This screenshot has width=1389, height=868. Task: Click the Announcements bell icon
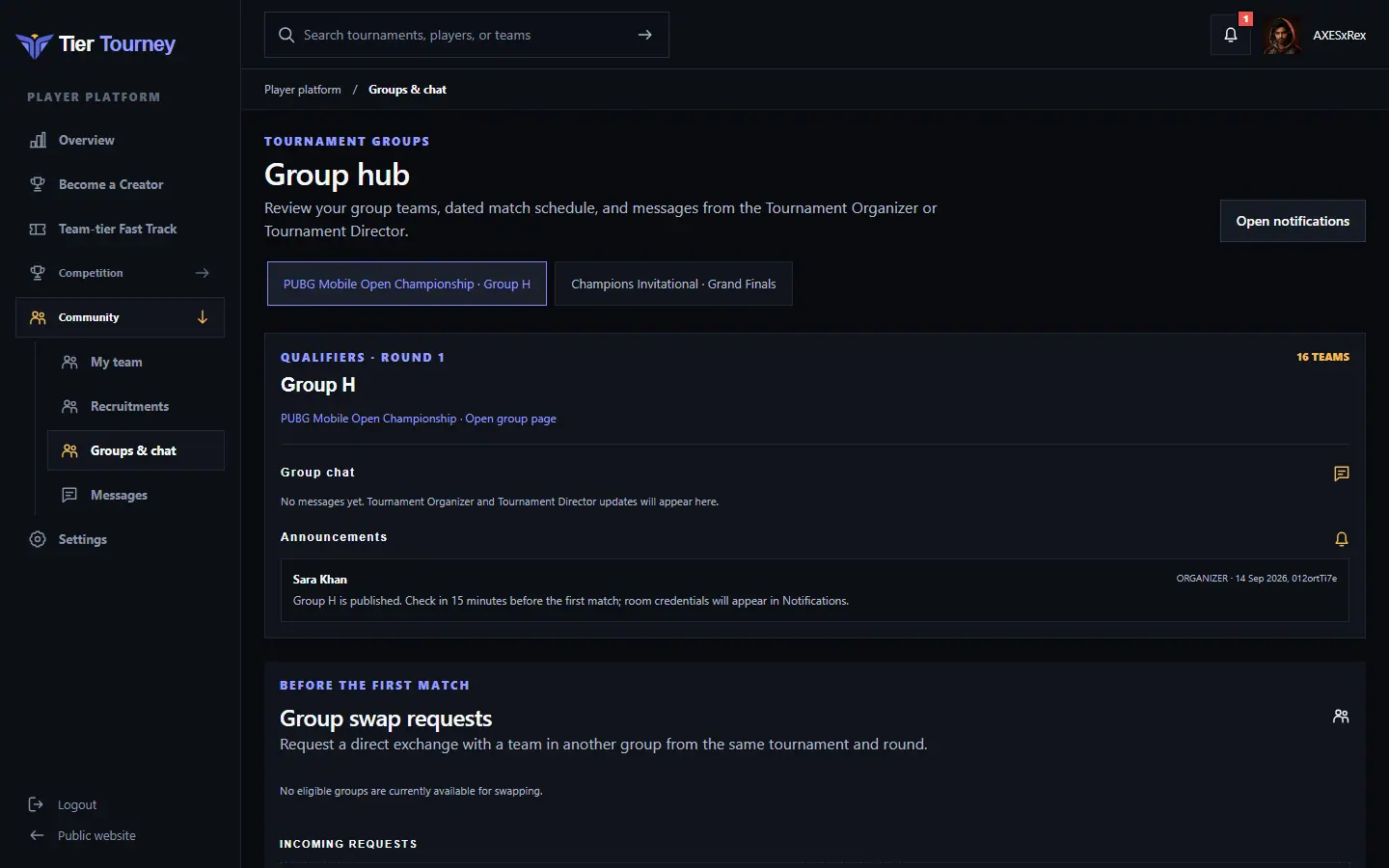click(x=1342, y=539)
